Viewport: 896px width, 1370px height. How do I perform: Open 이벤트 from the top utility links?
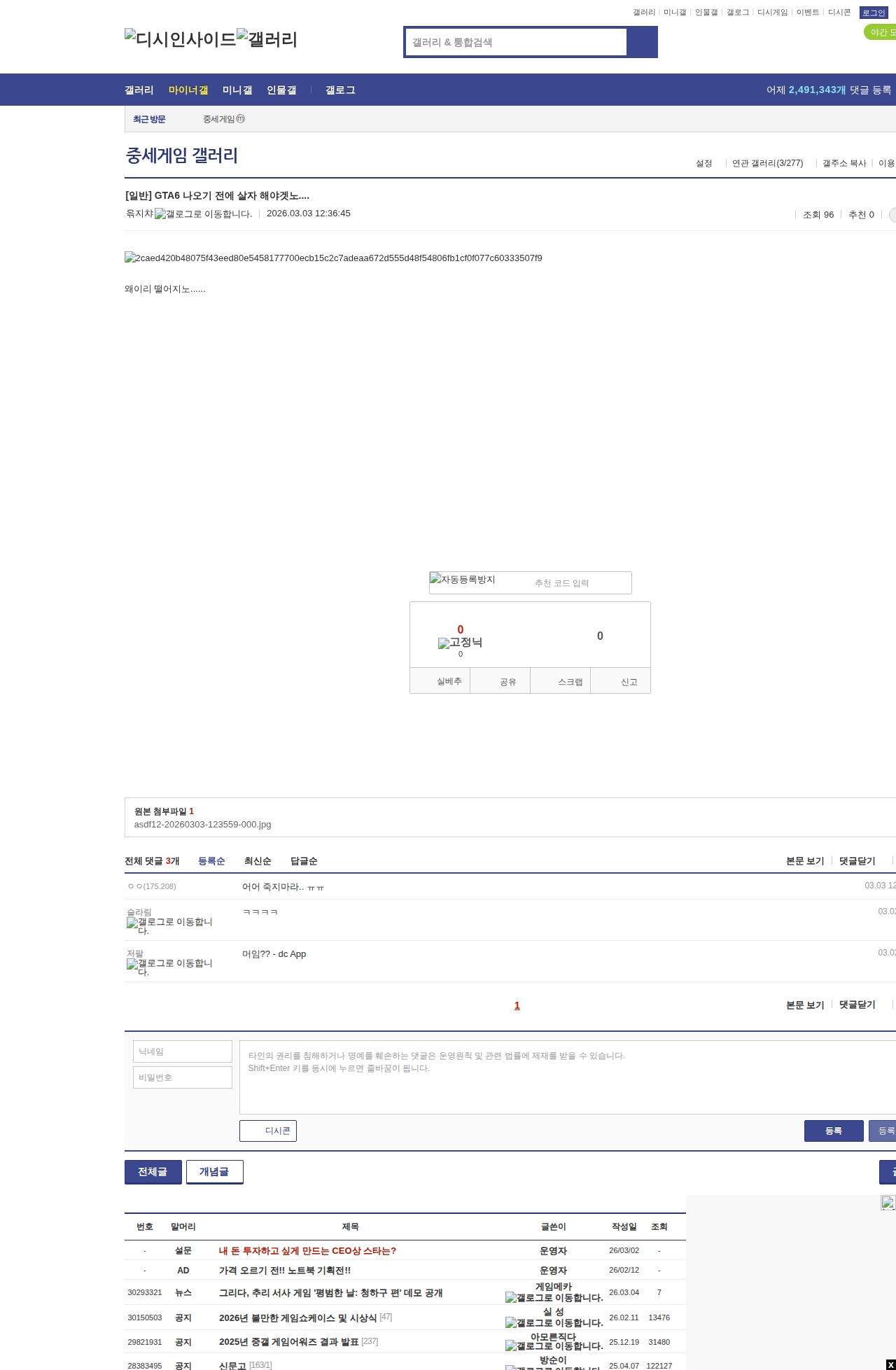tap(808, 13)
